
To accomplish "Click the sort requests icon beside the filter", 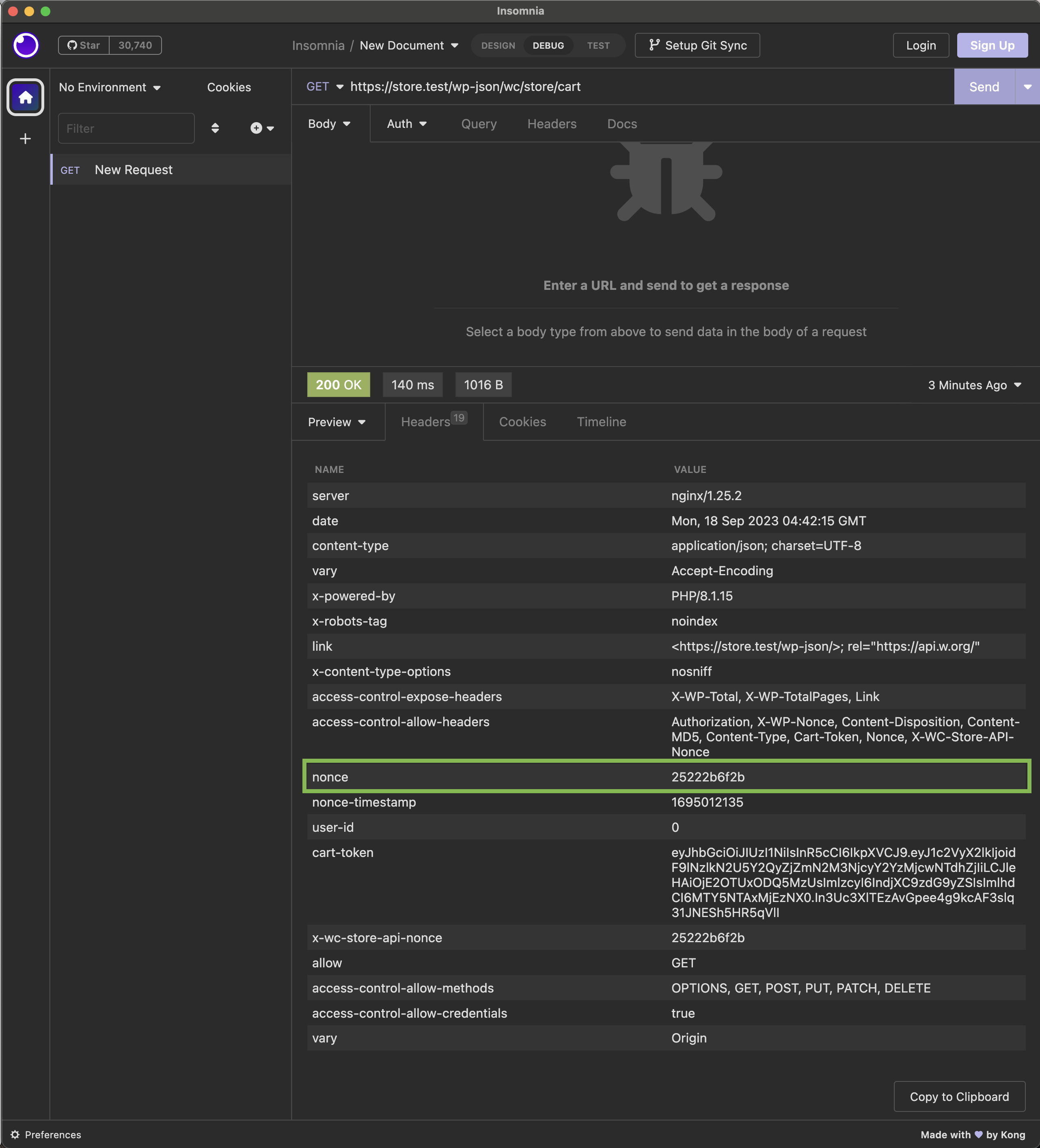I will pyautogui.click(x=215, y=128).
